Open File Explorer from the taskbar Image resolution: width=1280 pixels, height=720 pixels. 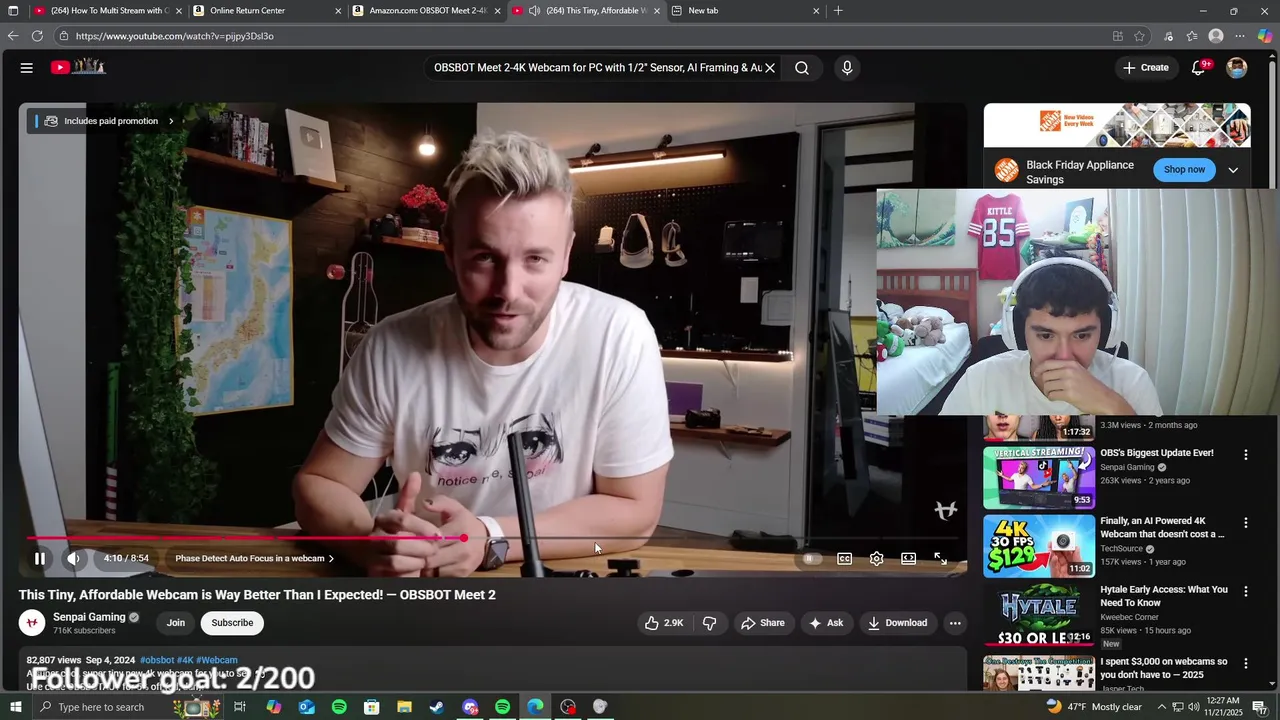pyautogui.click(x=404, y=707)
